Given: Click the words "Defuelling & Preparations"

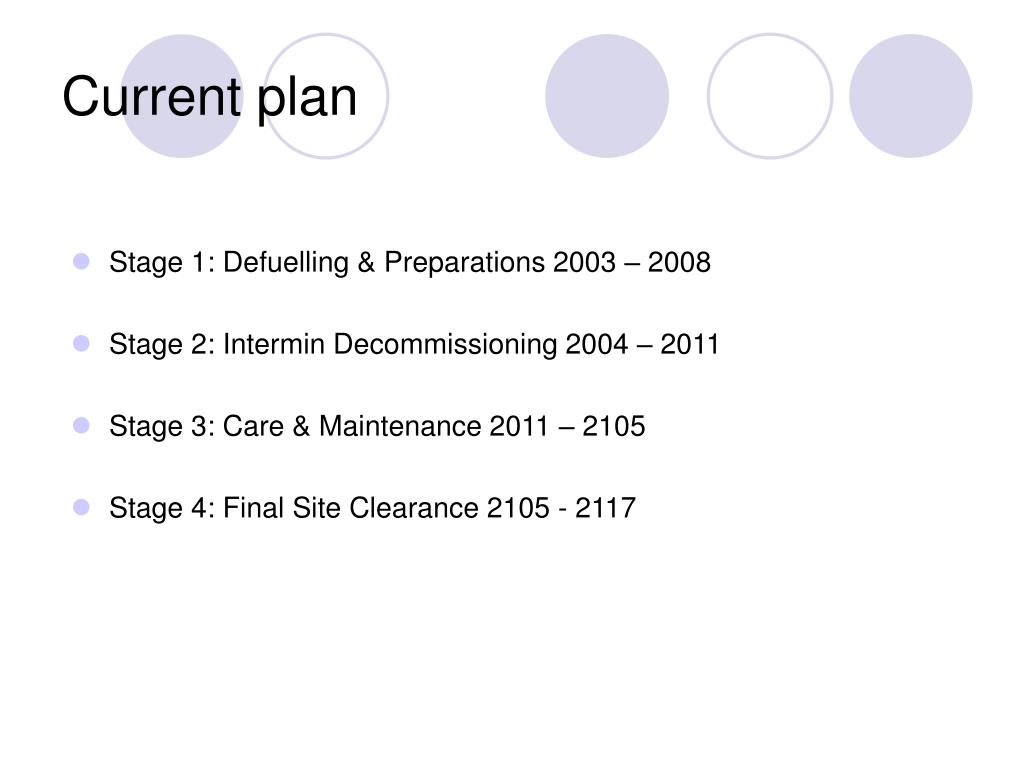Looking at the screenshot, I should [x=384, y=263].
